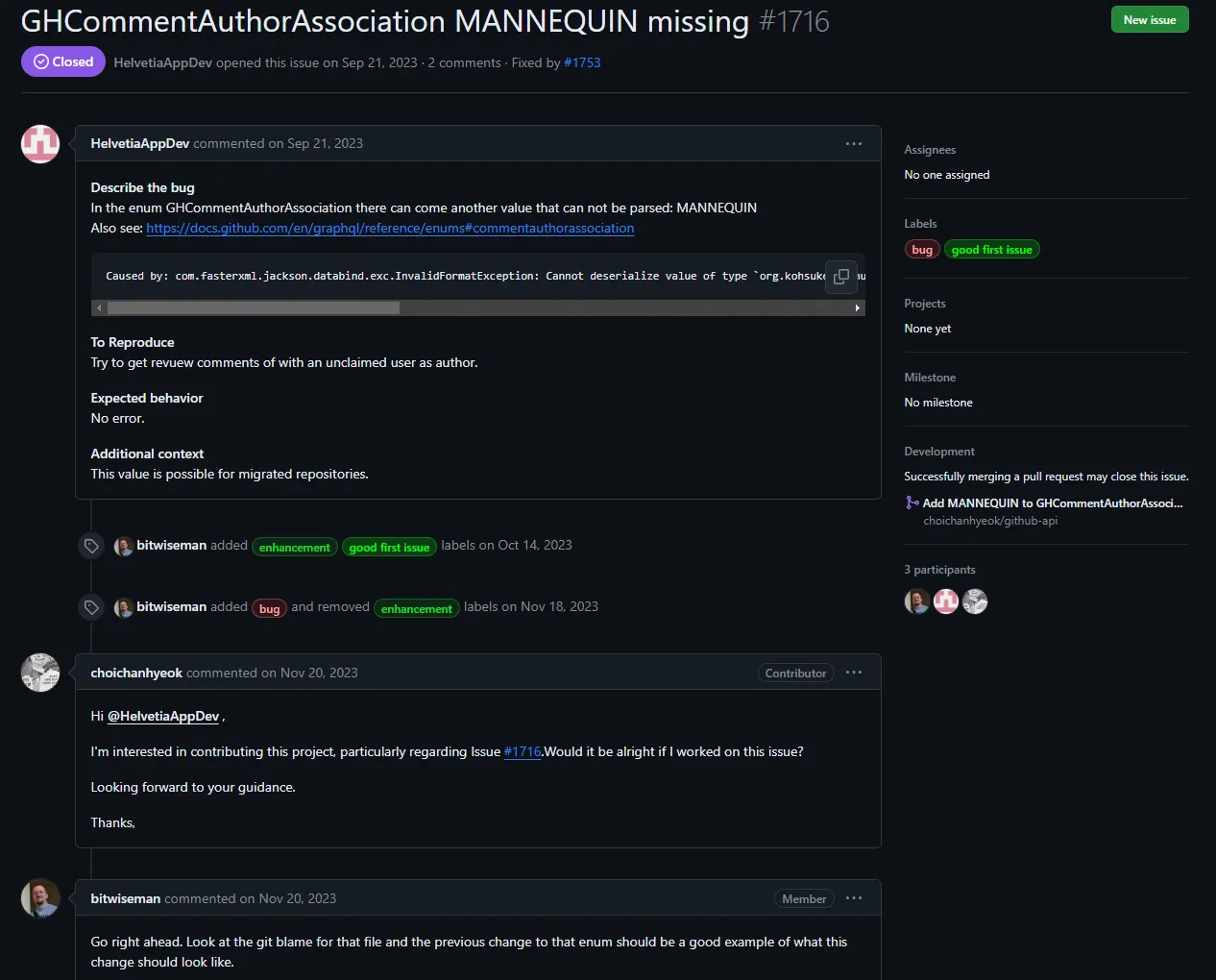Screen dimensions: 1216x980
Task: Open bitwiseman profile from the Oct 14 event
Action: click(x=172, y=545)
